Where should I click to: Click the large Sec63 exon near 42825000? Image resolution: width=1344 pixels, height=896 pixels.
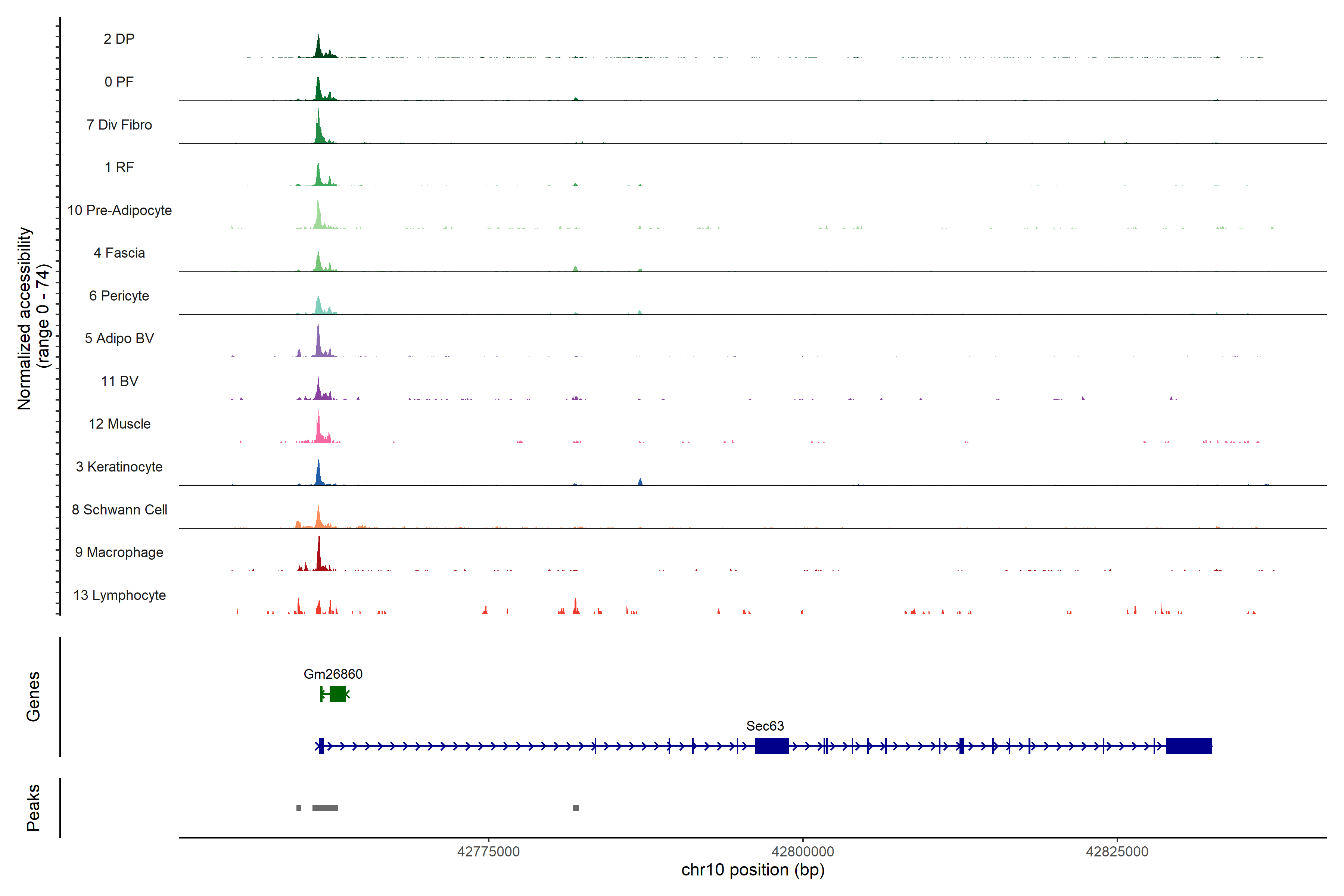pos(1189,746)
